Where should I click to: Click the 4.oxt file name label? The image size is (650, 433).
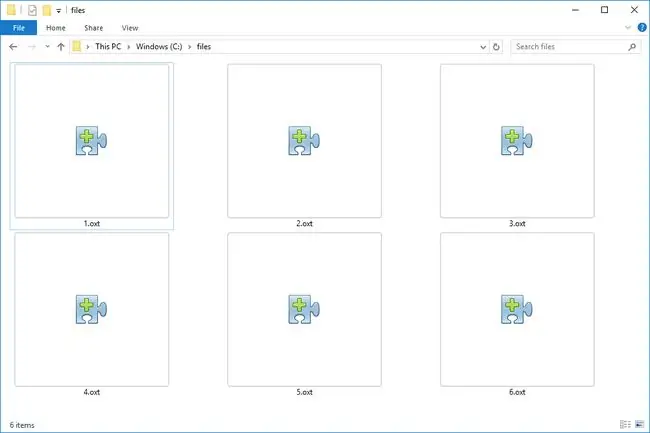92,392
